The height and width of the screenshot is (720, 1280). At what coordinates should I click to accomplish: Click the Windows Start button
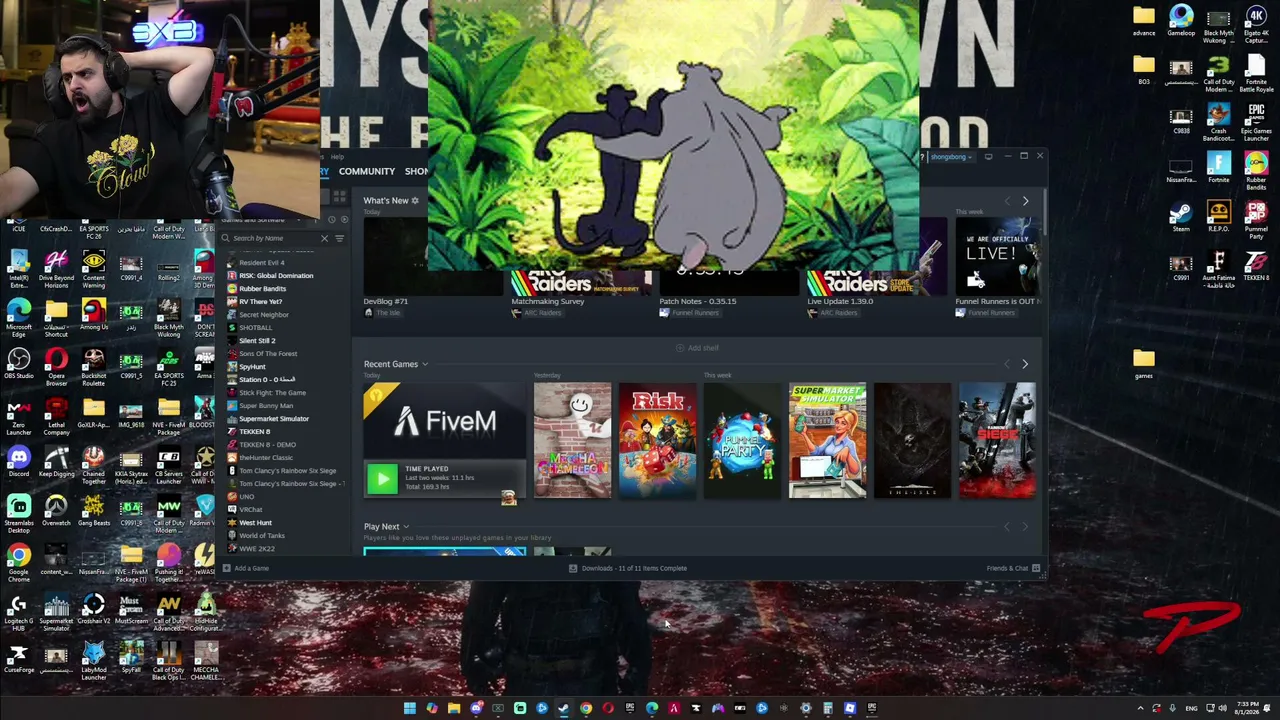point(410,708)
